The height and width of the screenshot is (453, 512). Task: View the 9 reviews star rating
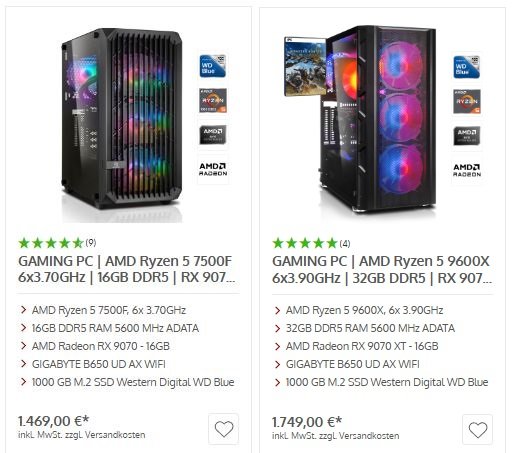[x=57, y=243]
